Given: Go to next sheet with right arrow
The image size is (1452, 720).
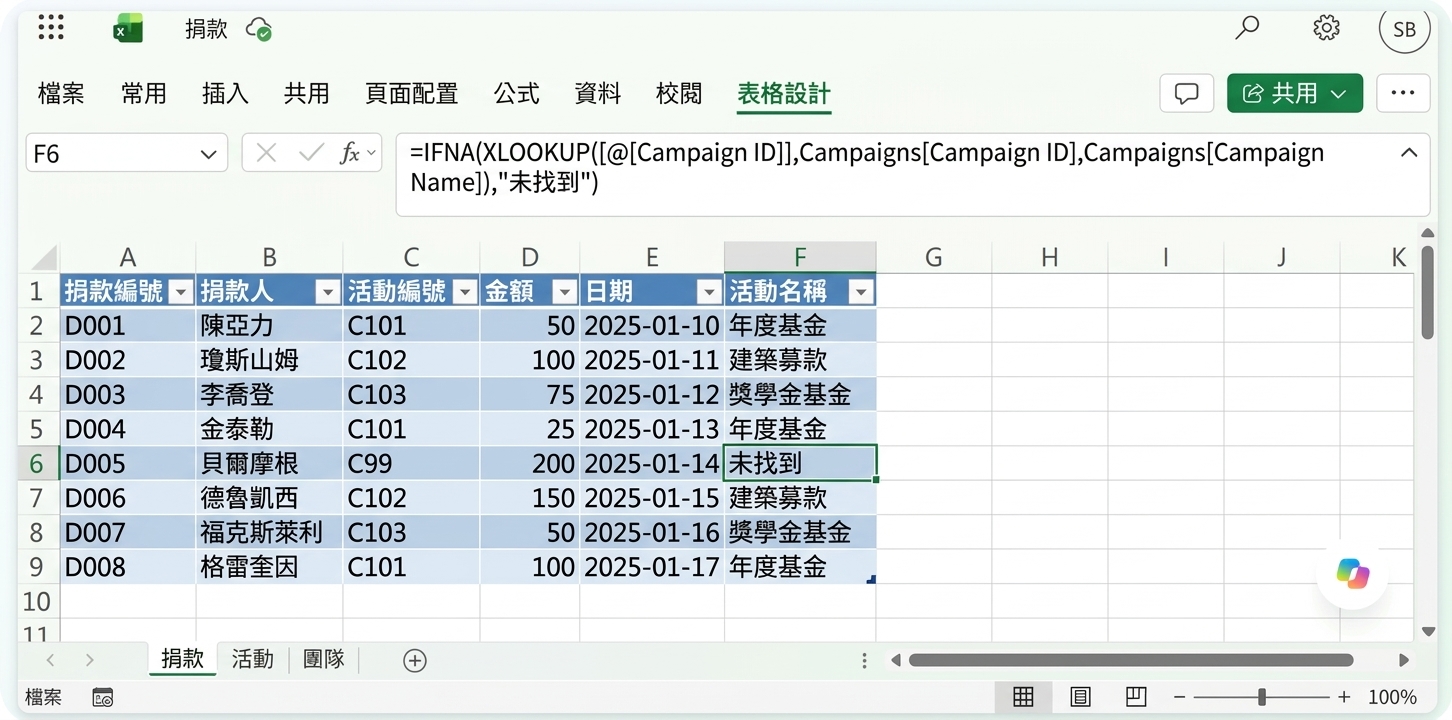Looking at the screenshot, I should 90,660.
